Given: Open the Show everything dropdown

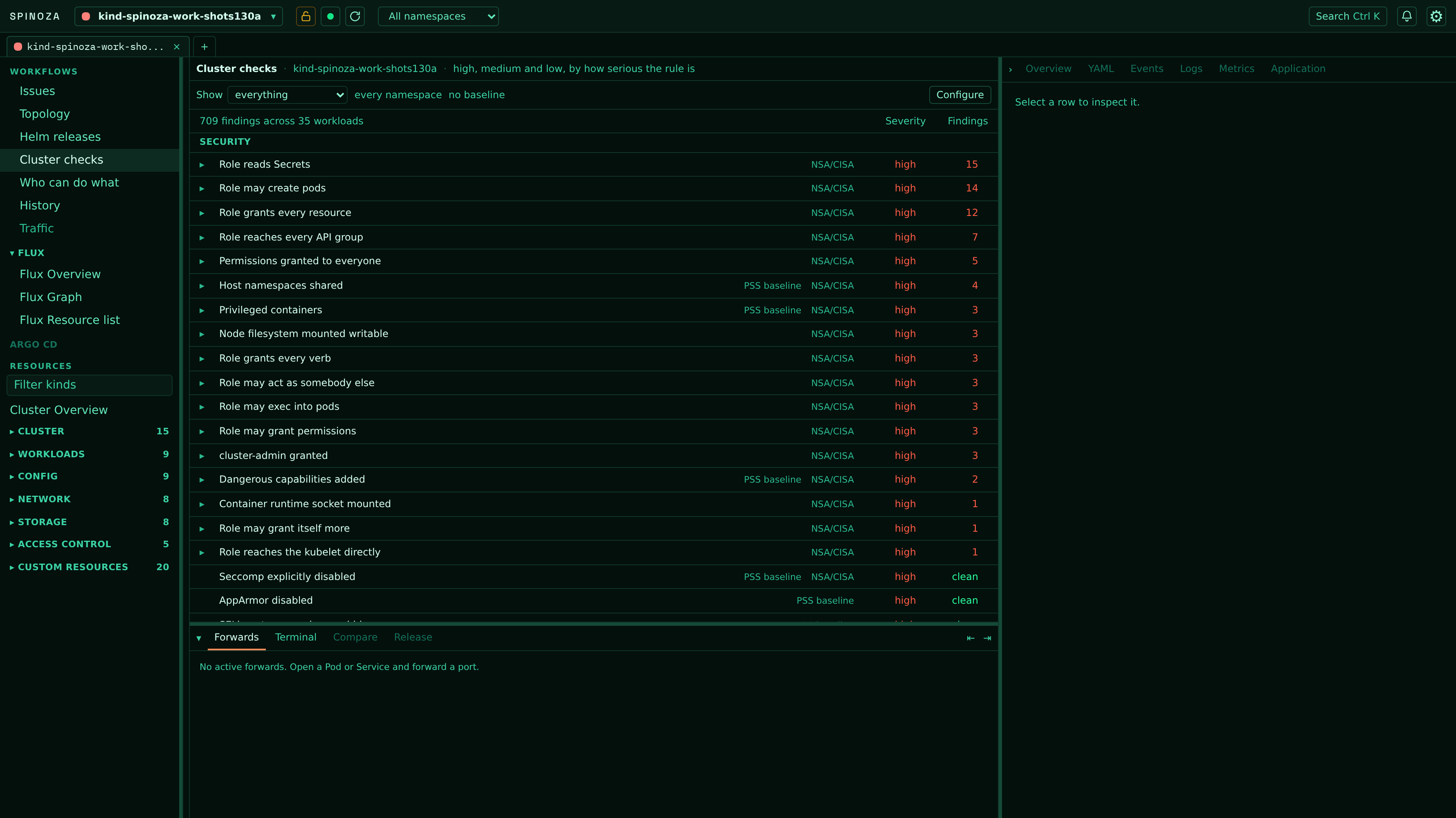Looking at the screenshot, I should tap(287, 95).
